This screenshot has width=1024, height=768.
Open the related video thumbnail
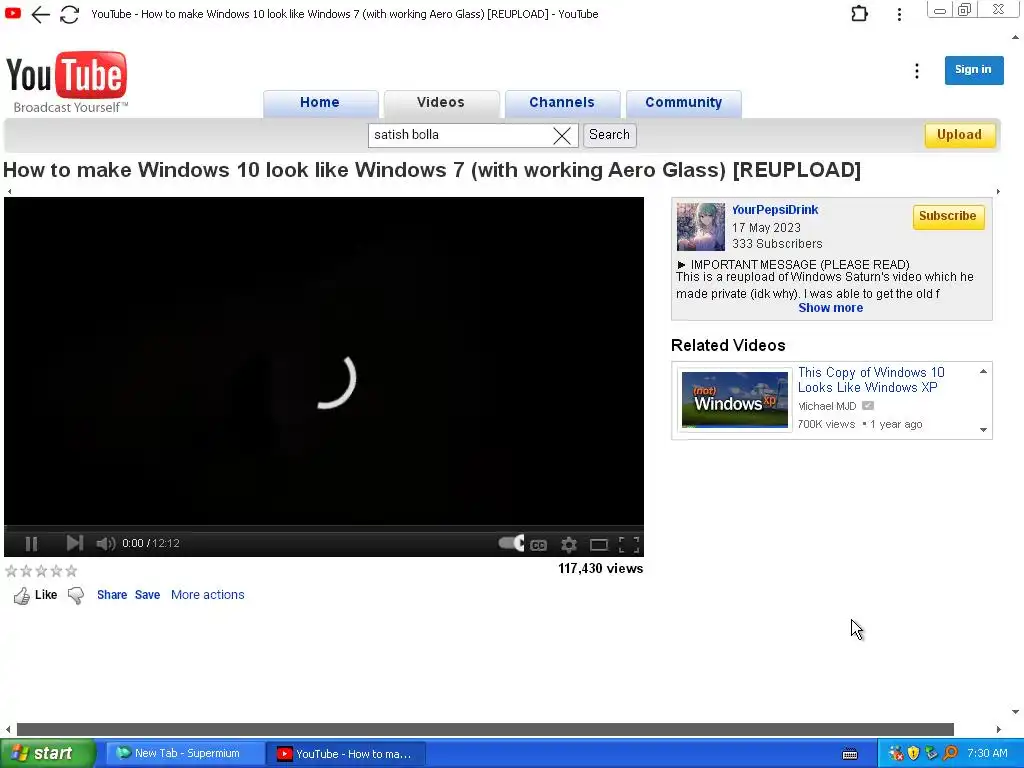[x=735, y=400]
